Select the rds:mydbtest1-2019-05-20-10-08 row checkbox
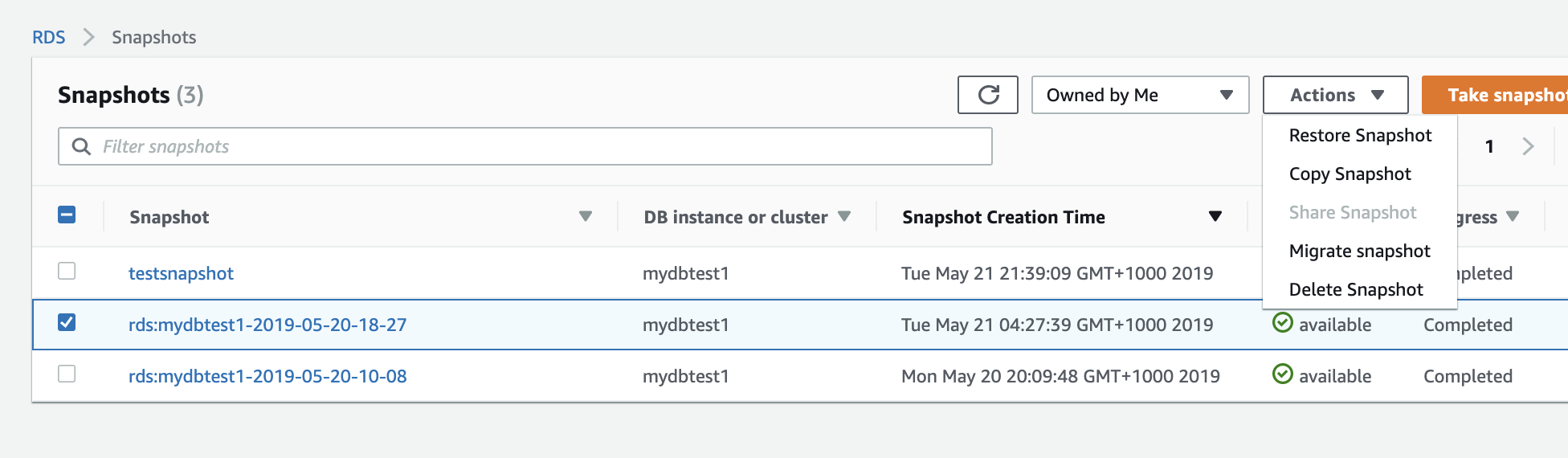 click(67, 374)
